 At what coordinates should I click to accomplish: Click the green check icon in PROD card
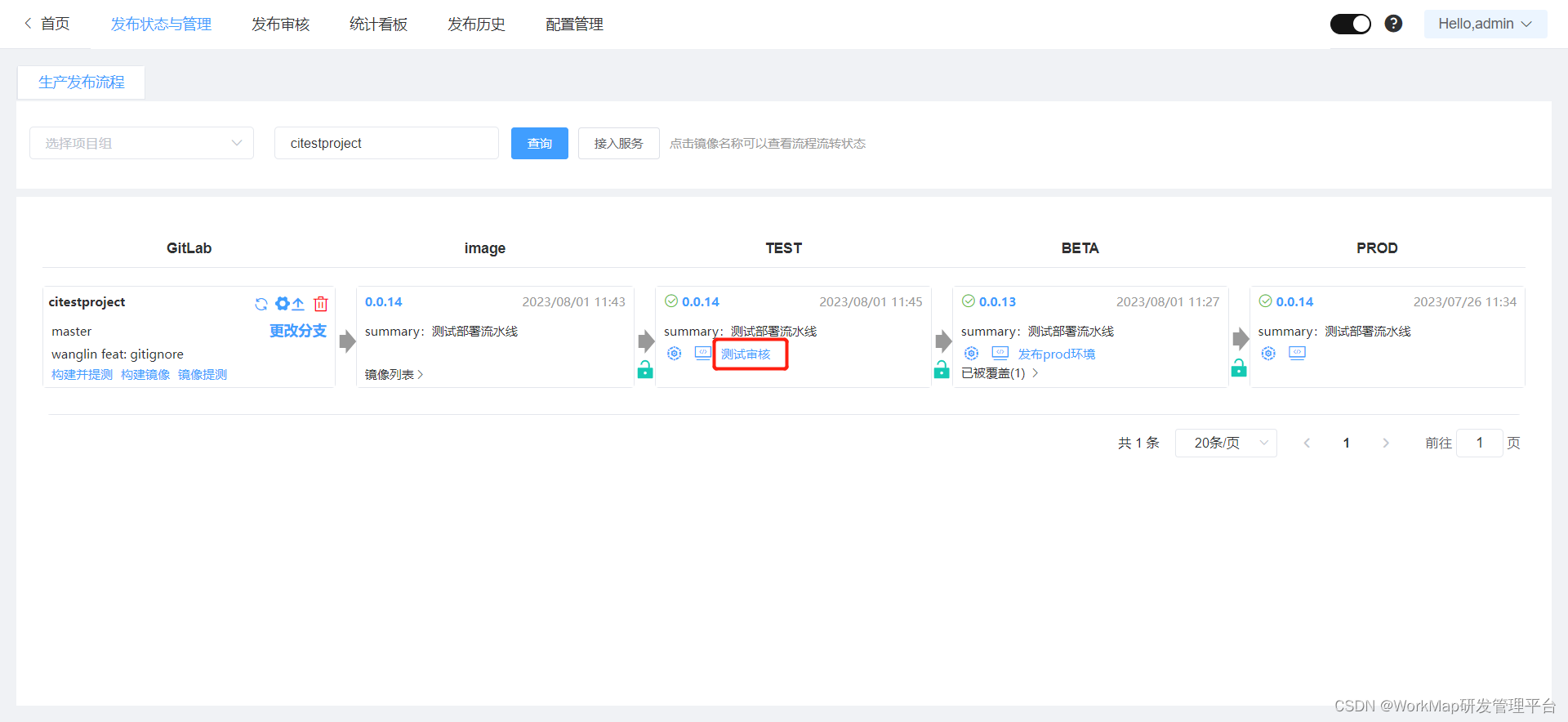[1265, 301]
